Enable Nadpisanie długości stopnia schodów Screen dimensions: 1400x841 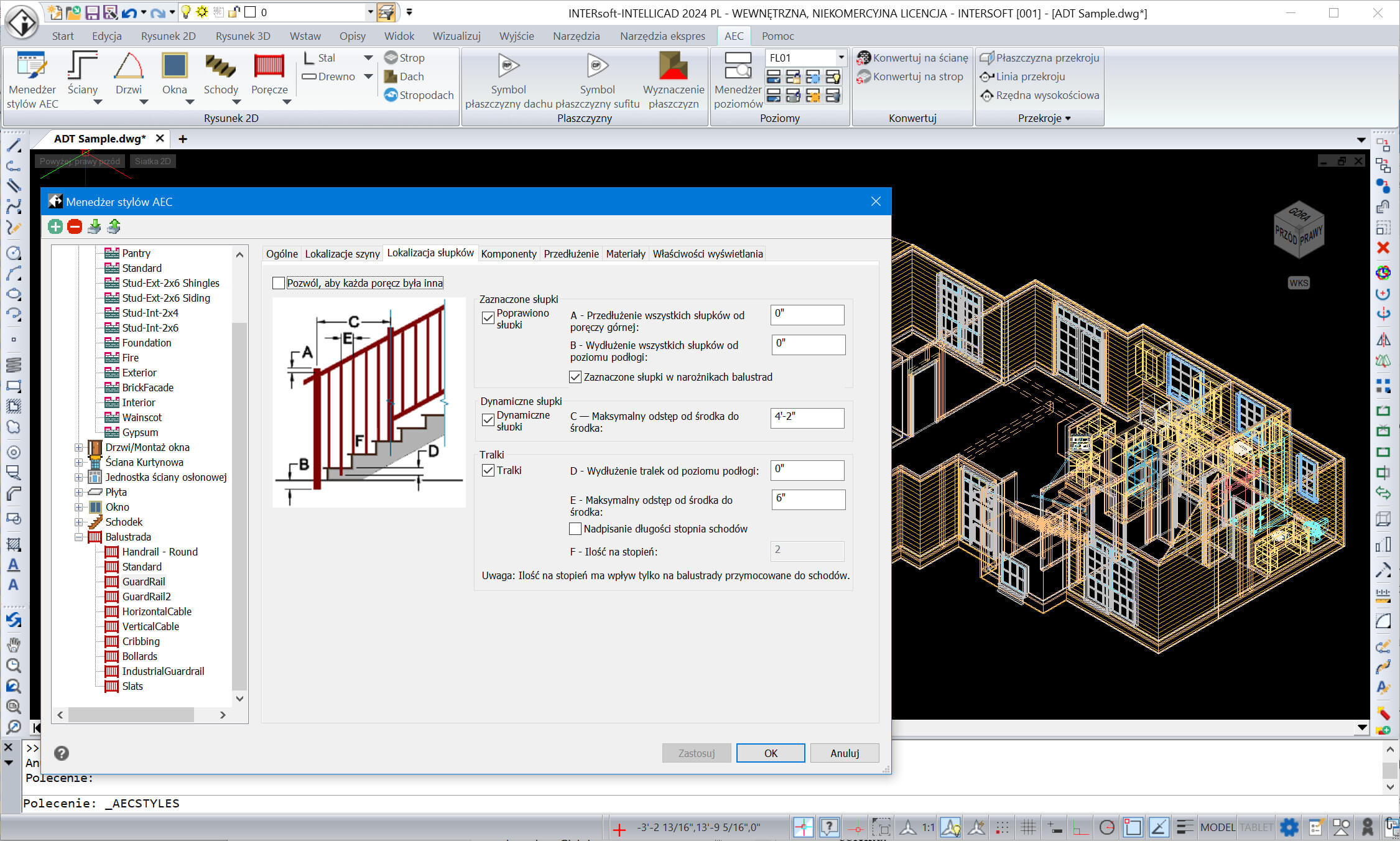tap(575, 529)
